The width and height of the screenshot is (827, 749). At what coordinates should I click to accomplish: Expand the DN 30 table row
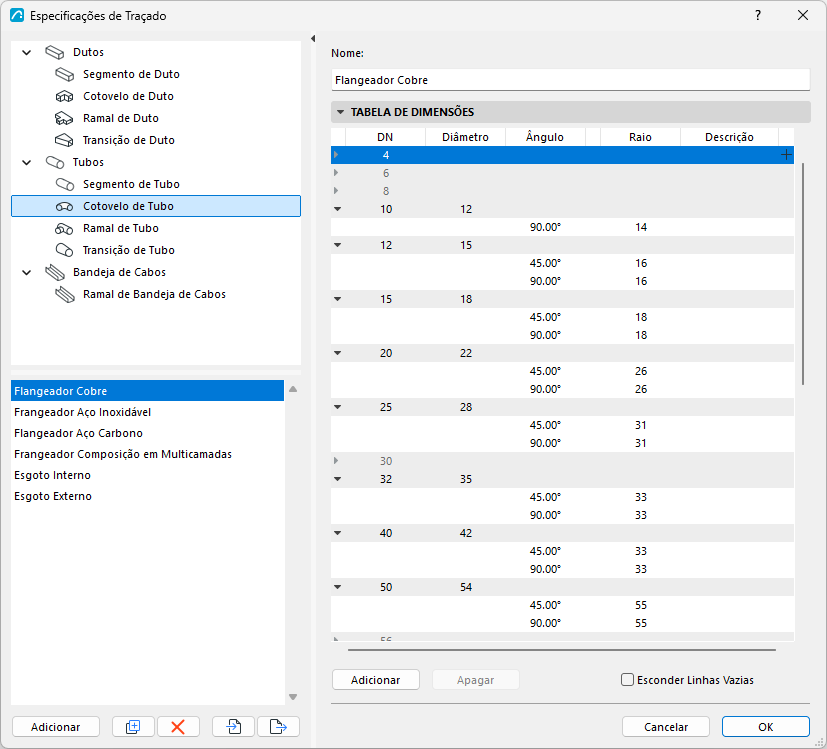coord(336,460)
